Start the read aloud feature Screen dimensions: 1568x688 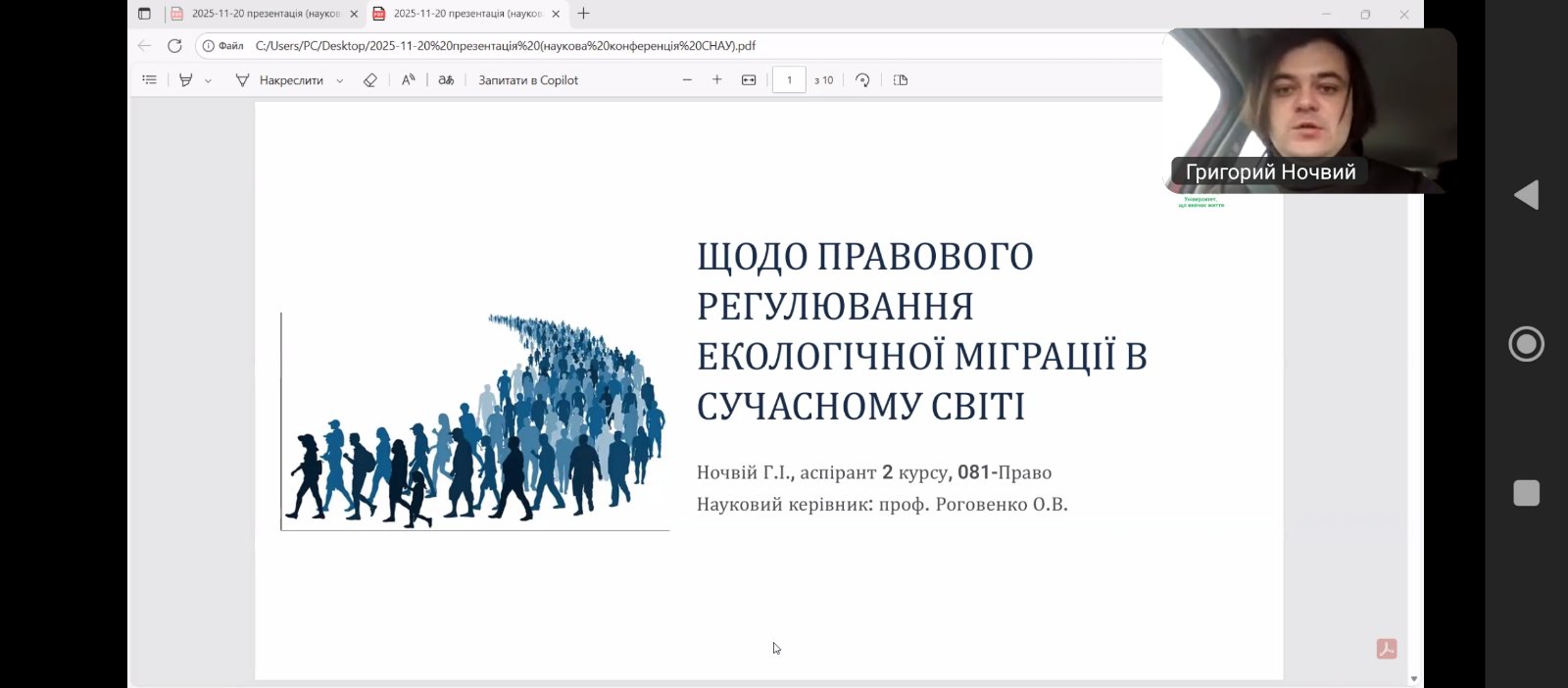tap(409, 80)
